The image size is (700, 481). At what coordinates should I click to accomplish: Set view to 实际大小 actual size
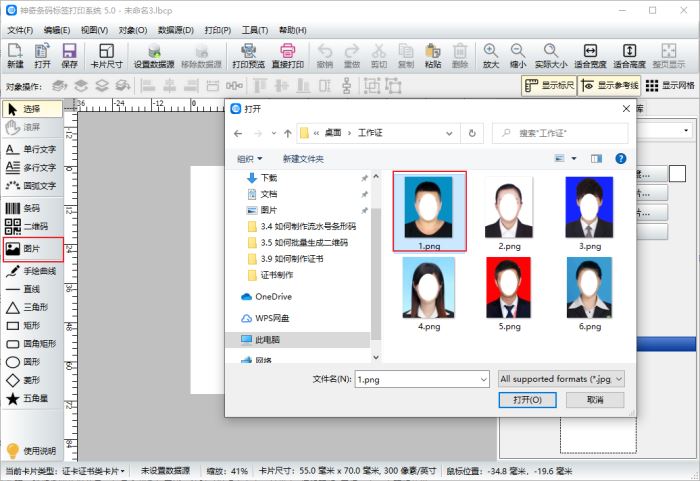[x=551, y=55]
